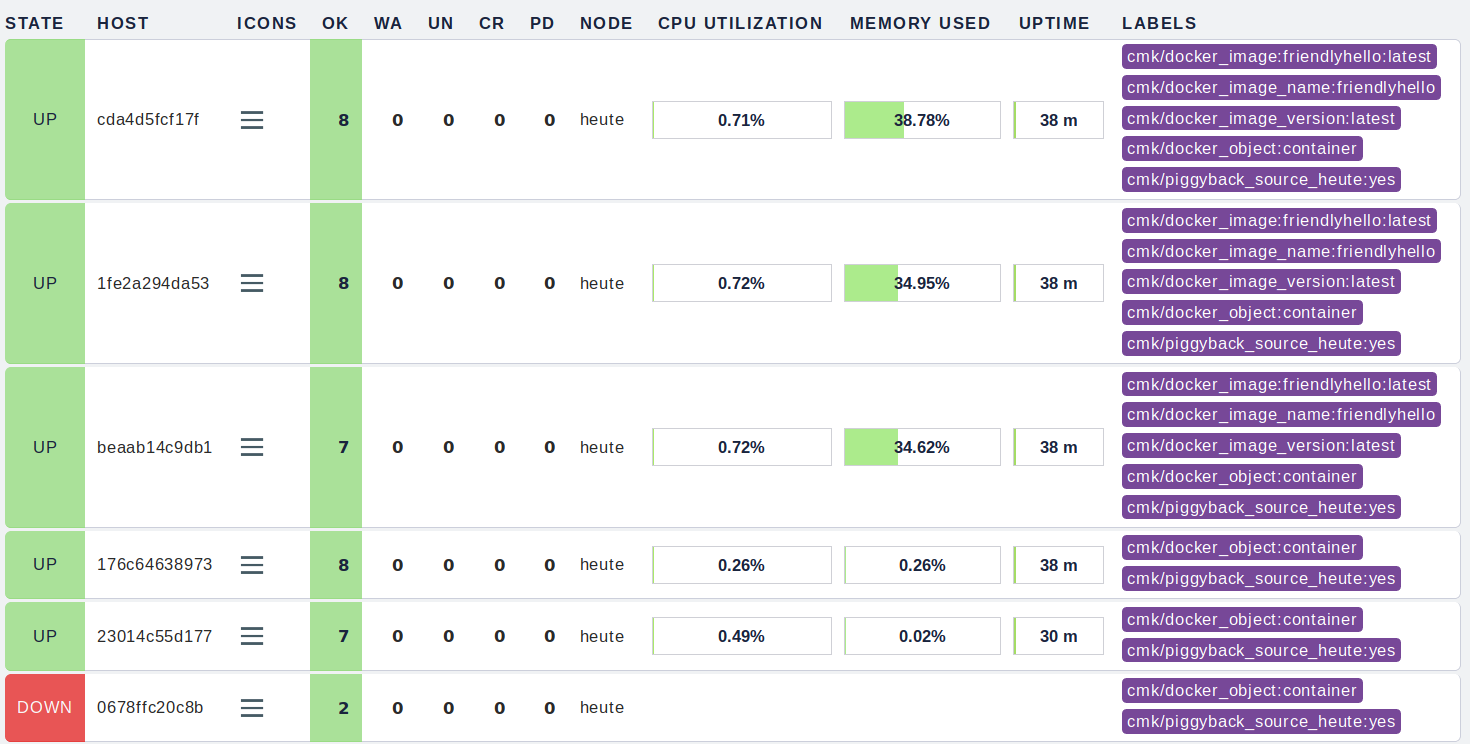The image size is (1470, 744).
Task: Click the UP state badge of beaab14c9db1
Action: click(44, 447)
